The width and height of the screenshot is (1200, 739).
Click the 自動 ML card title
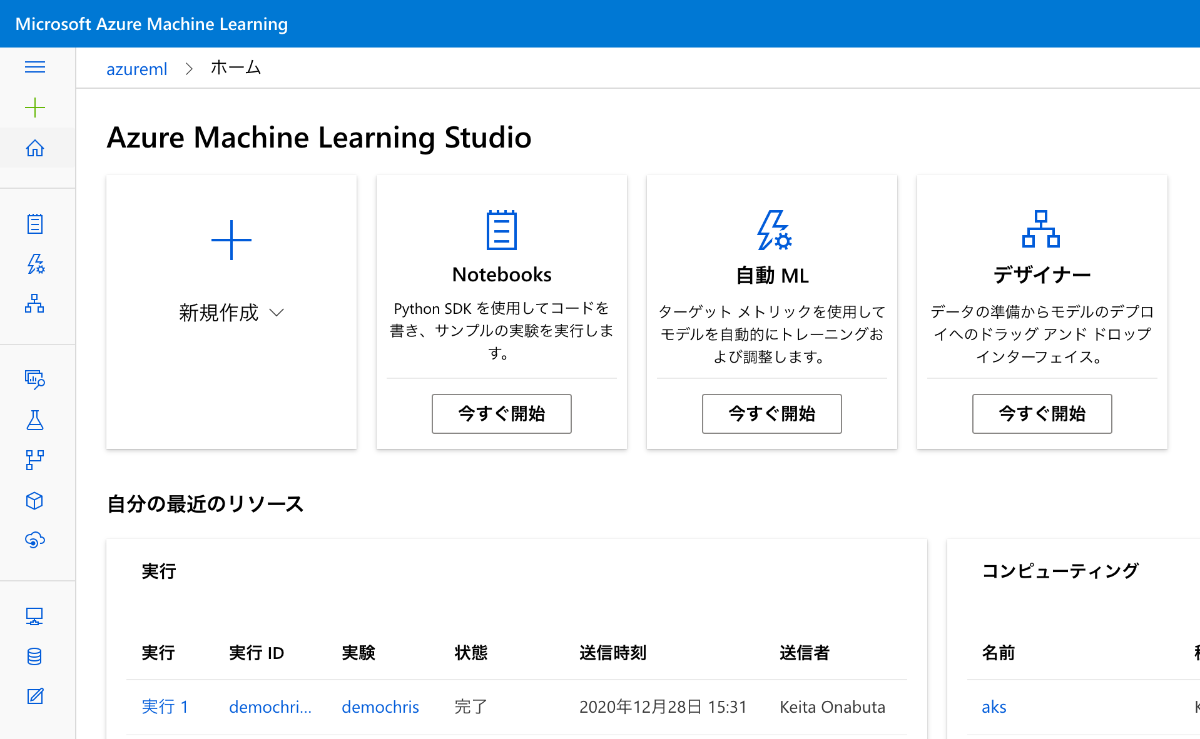(x=772, y=275)
